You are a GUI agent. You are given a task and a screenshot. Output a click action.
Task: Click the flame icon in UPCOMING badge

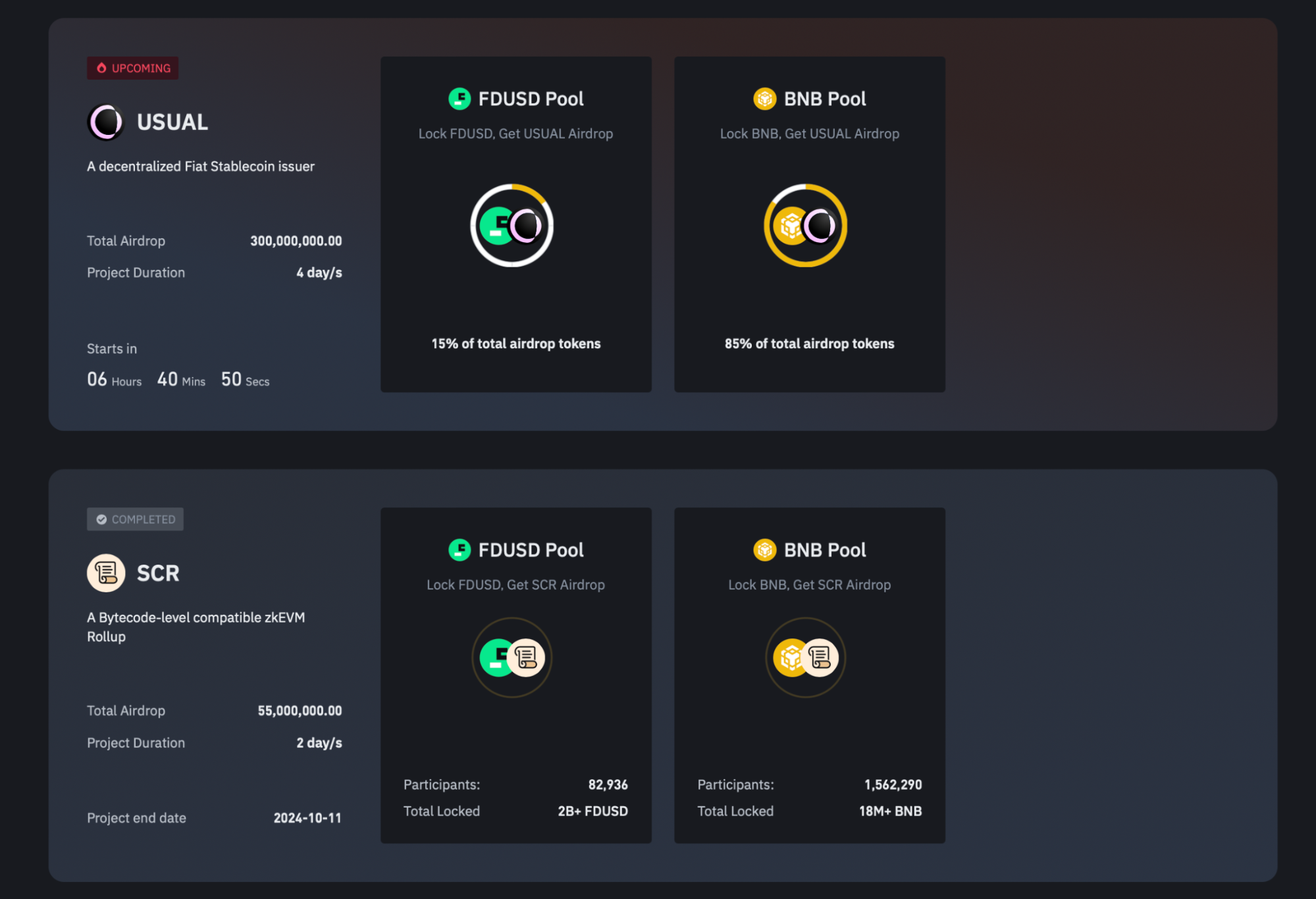click(x=101, y=68)
